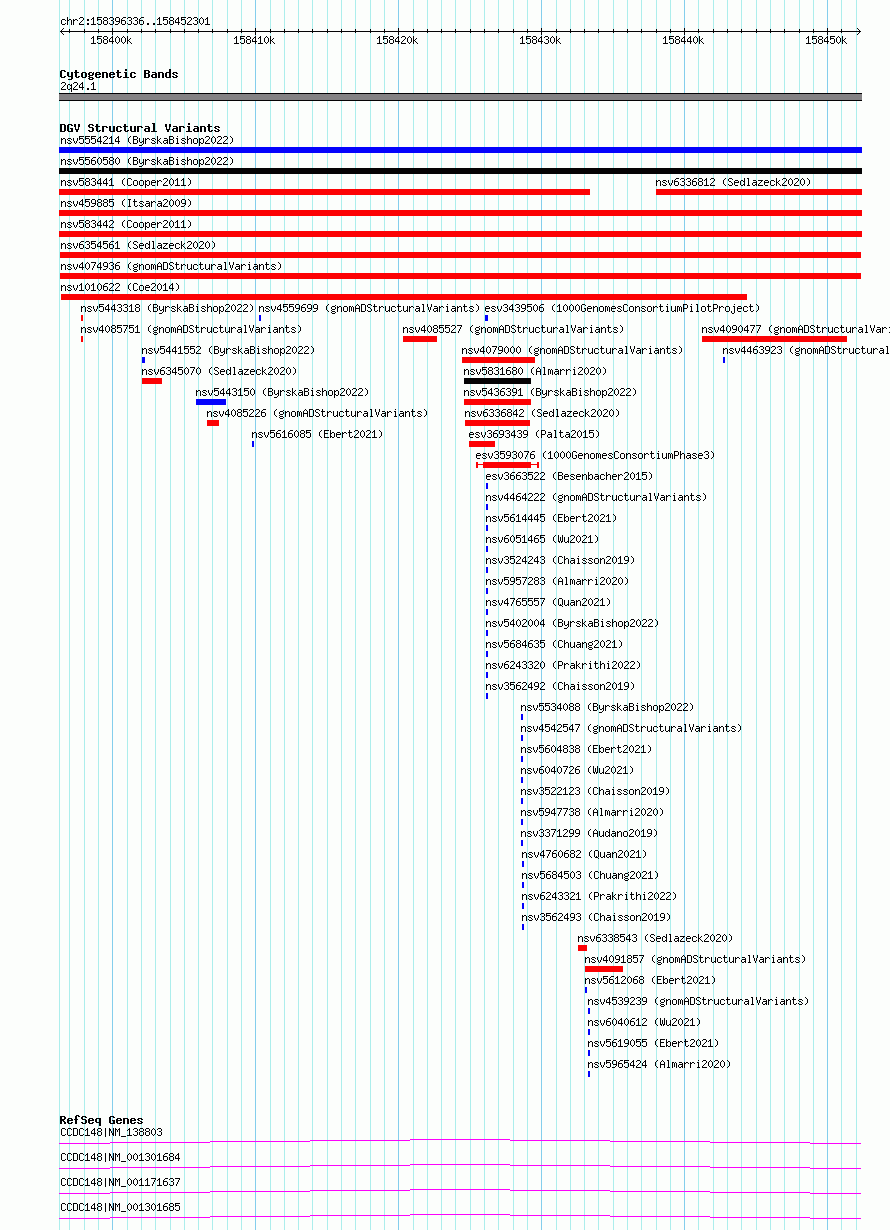Click the 158440k ruler label
The image size is (890, 1230).
coord(683,41)
